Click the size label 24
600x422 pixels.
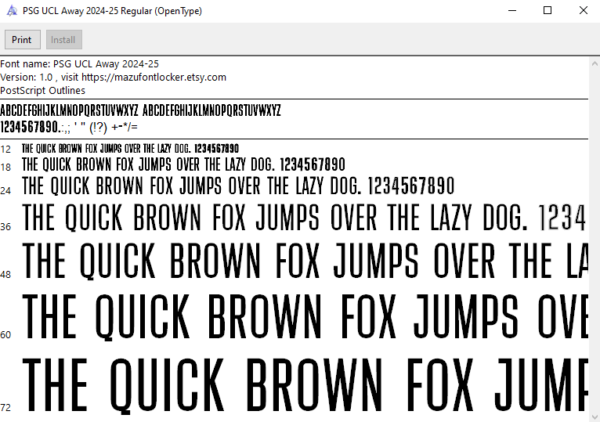6,191
